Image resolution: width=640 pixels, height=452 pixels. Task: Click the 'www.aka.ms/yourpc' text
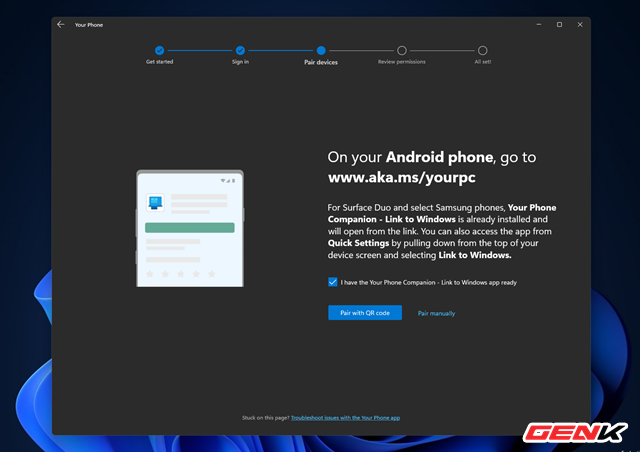pos(402,178)
